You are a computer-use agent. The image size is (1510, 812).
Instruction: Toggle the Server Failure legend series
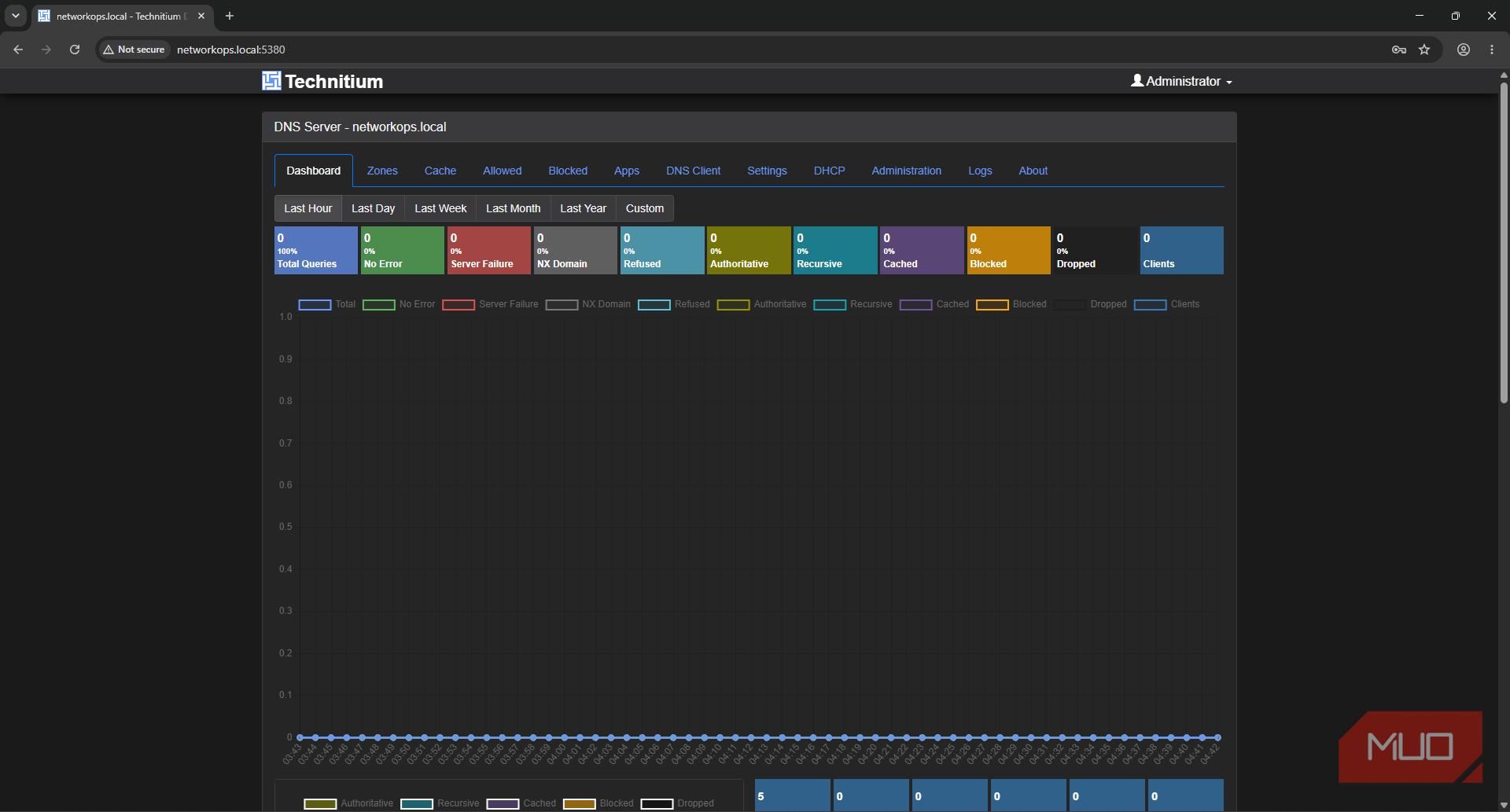point(491,304)
